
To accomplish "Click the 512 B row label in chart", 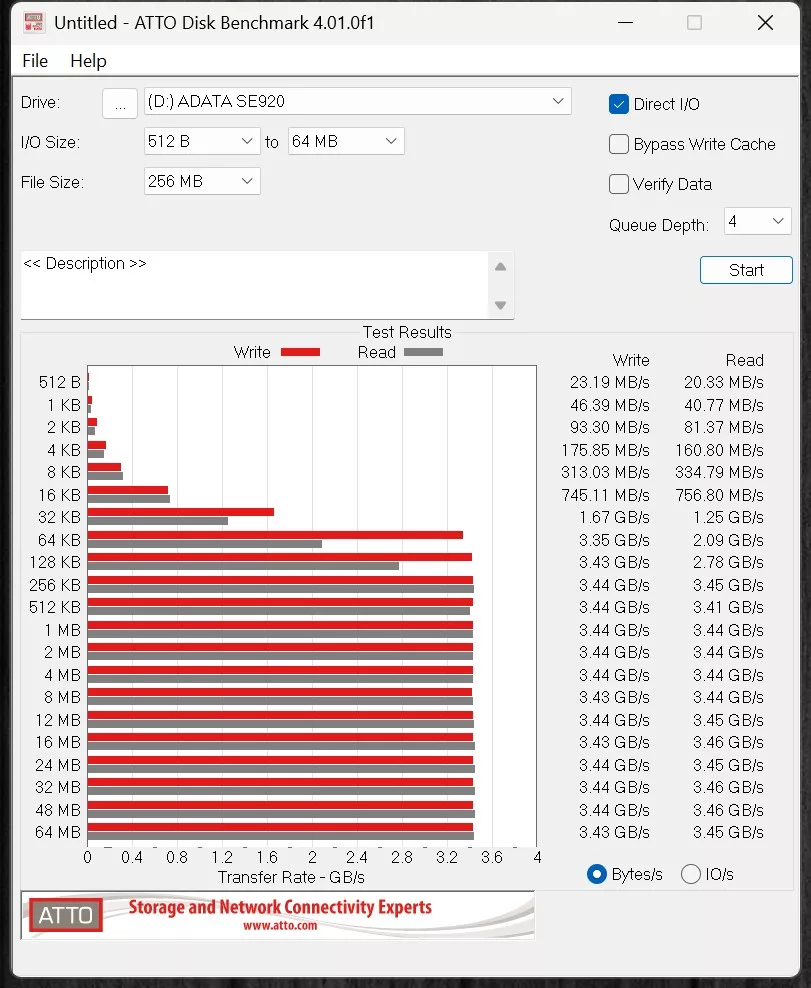I will click(60, 382).
